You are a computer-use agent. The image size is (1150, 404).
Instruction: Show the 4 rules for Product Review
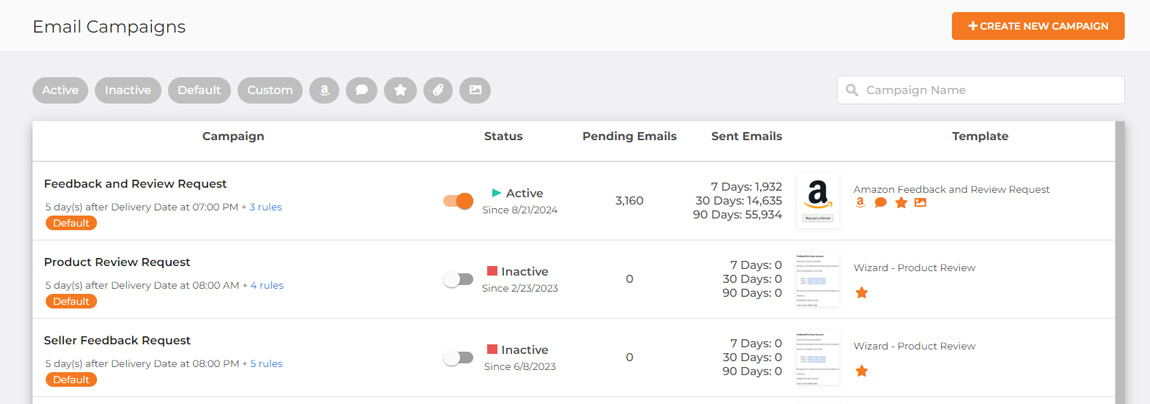(266, 285)
